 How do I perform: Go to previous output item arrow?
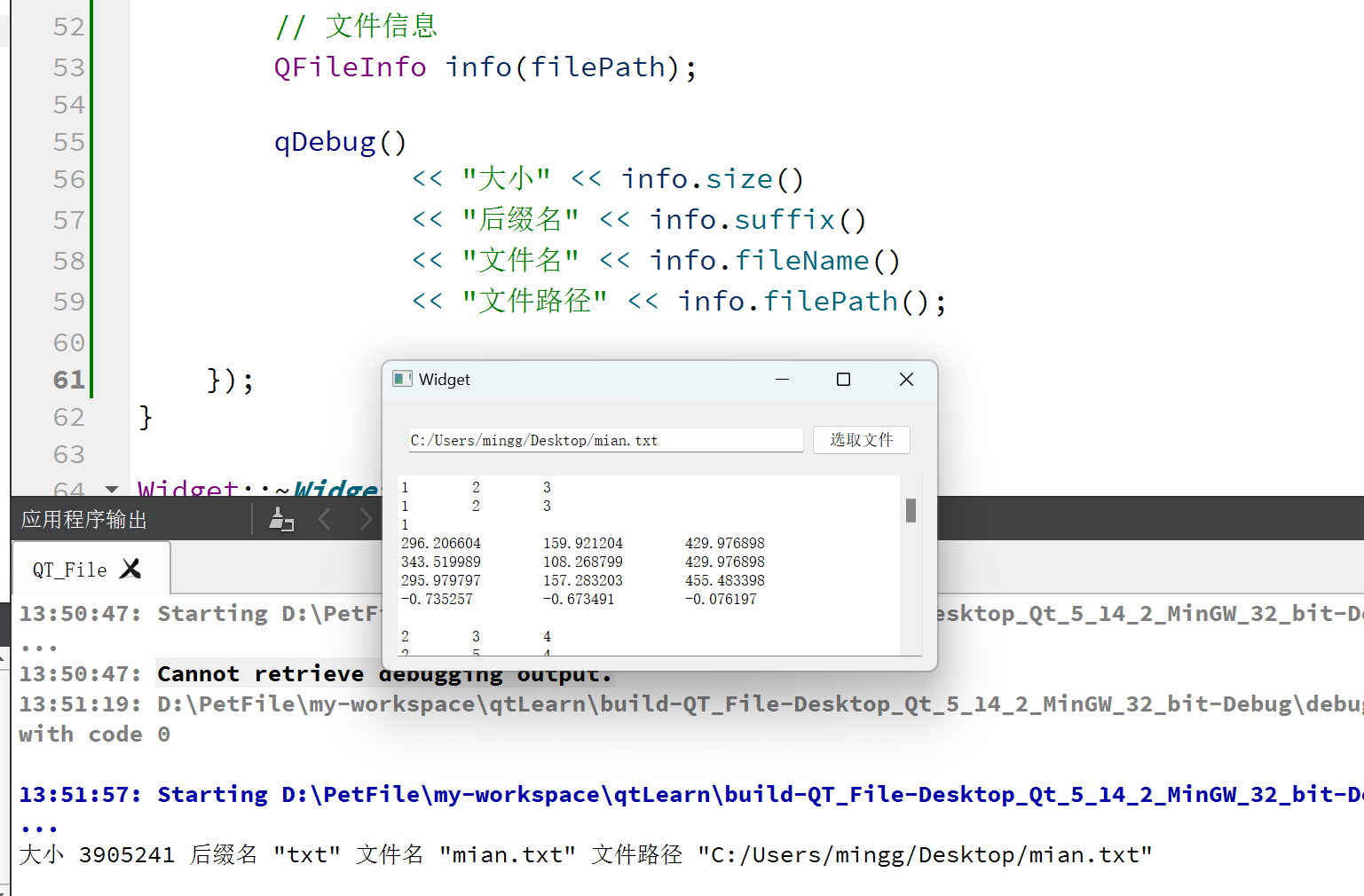click(x=324, y=519)
